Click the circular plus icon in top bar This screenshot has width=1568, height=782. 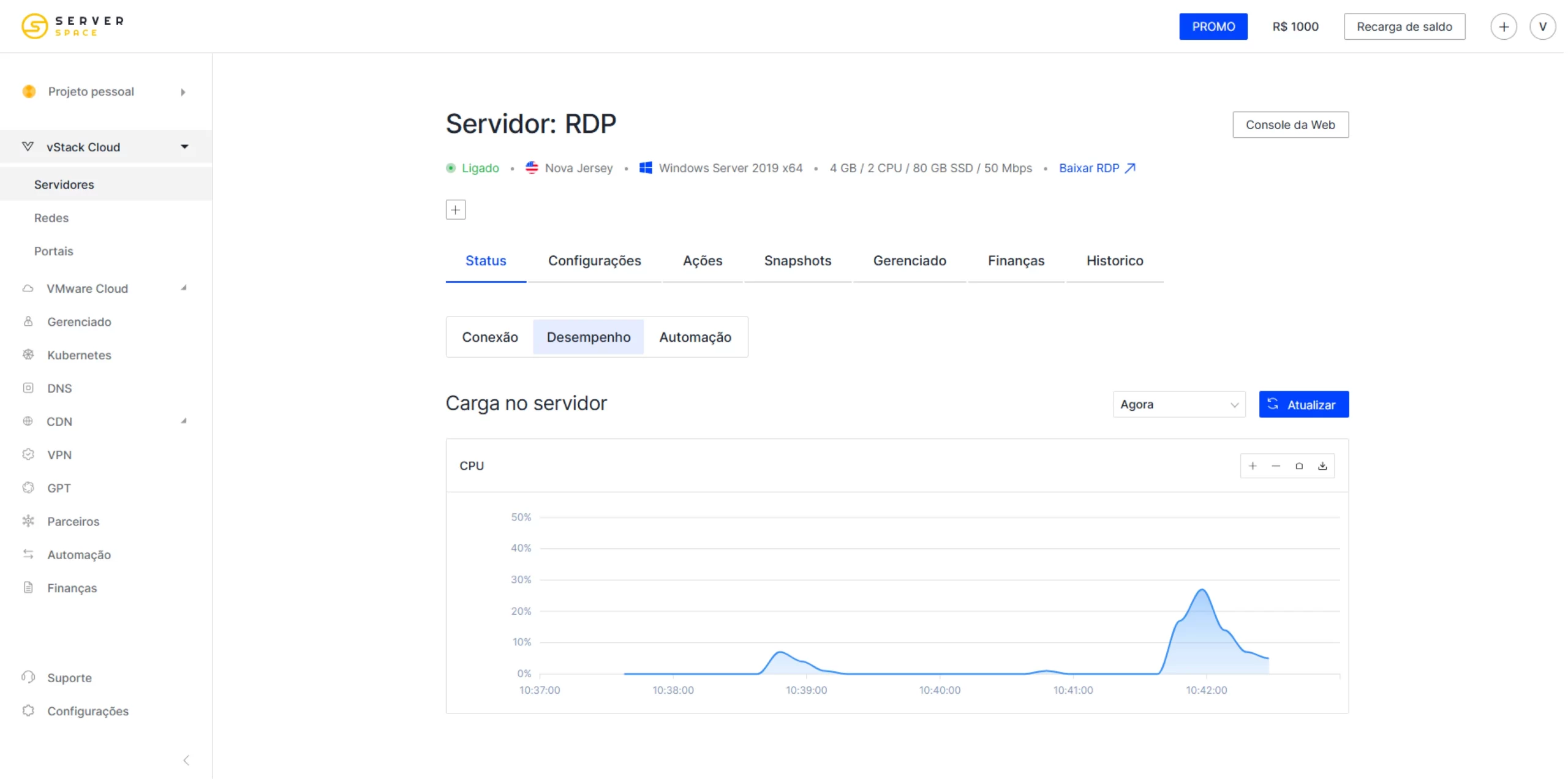click(1503, 27)
